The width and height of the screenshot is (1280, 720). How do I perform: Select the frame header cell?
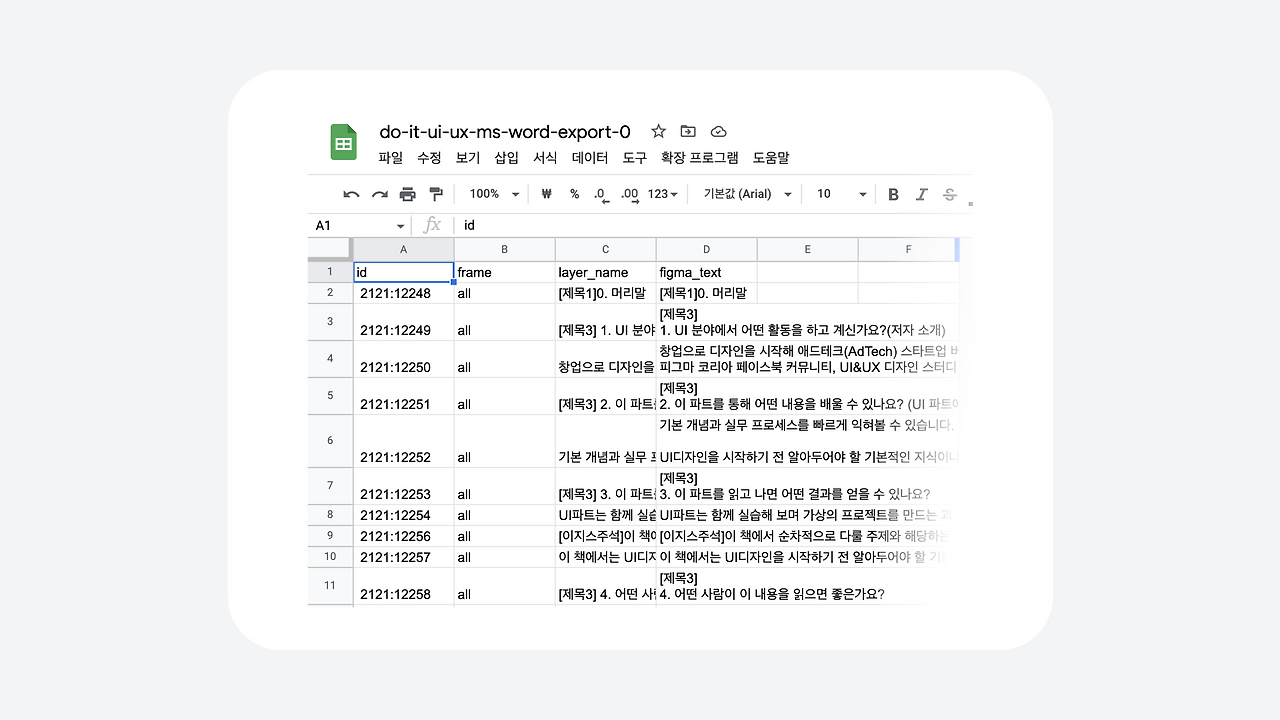point(505,272)
